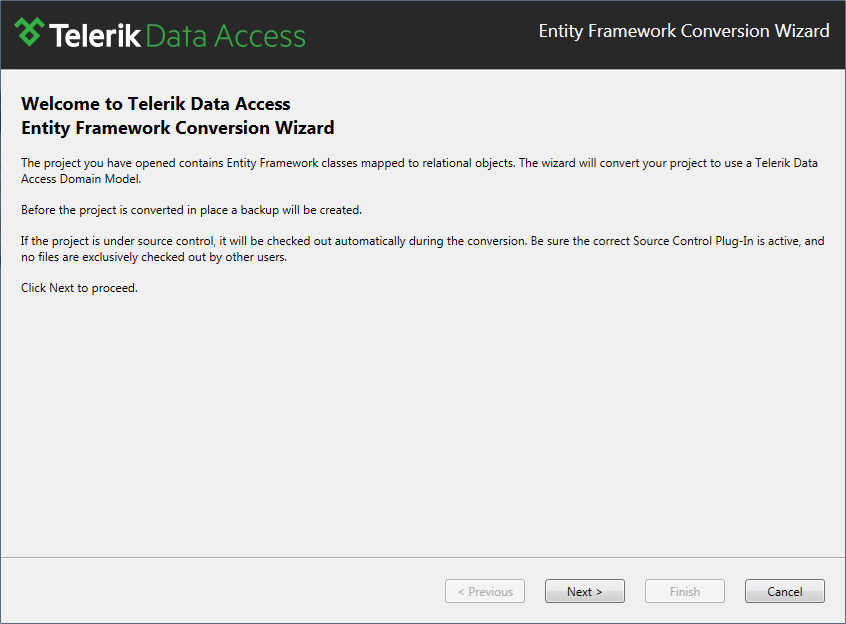This screenshot has width=846, height=624.
Task: Click the line no files are exclusively checked out
Action: coord(154,257)
